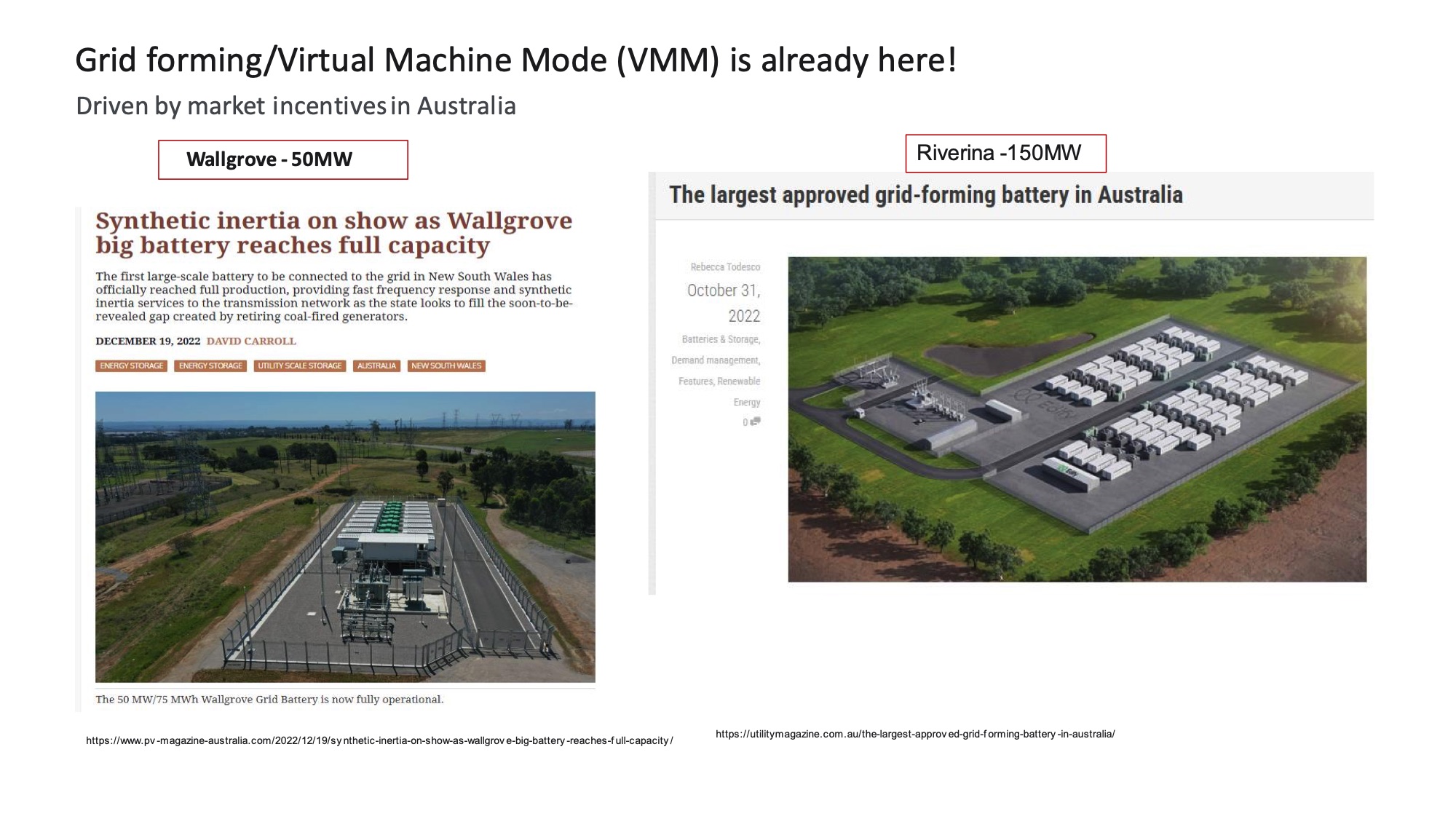This screenshot has height=819, width=1456.
Task: Click the Rebecca Todesco author name
Action: 725,267
